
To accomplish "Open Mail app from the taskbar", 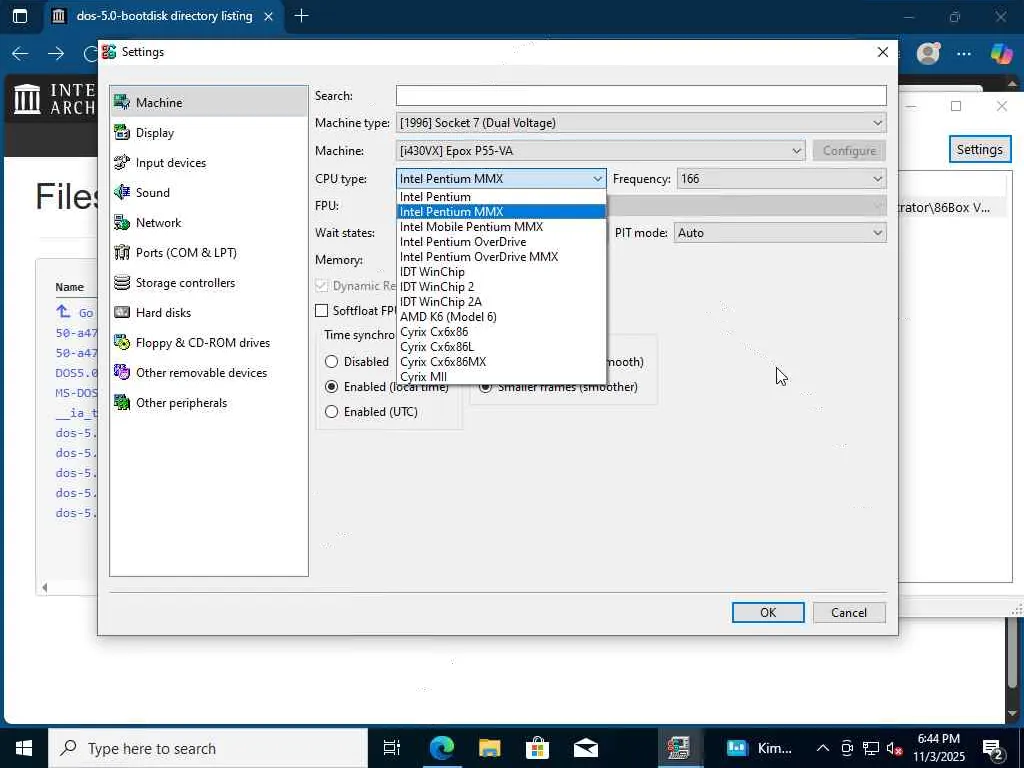I will pyautogui.click(x=586, y=748).
